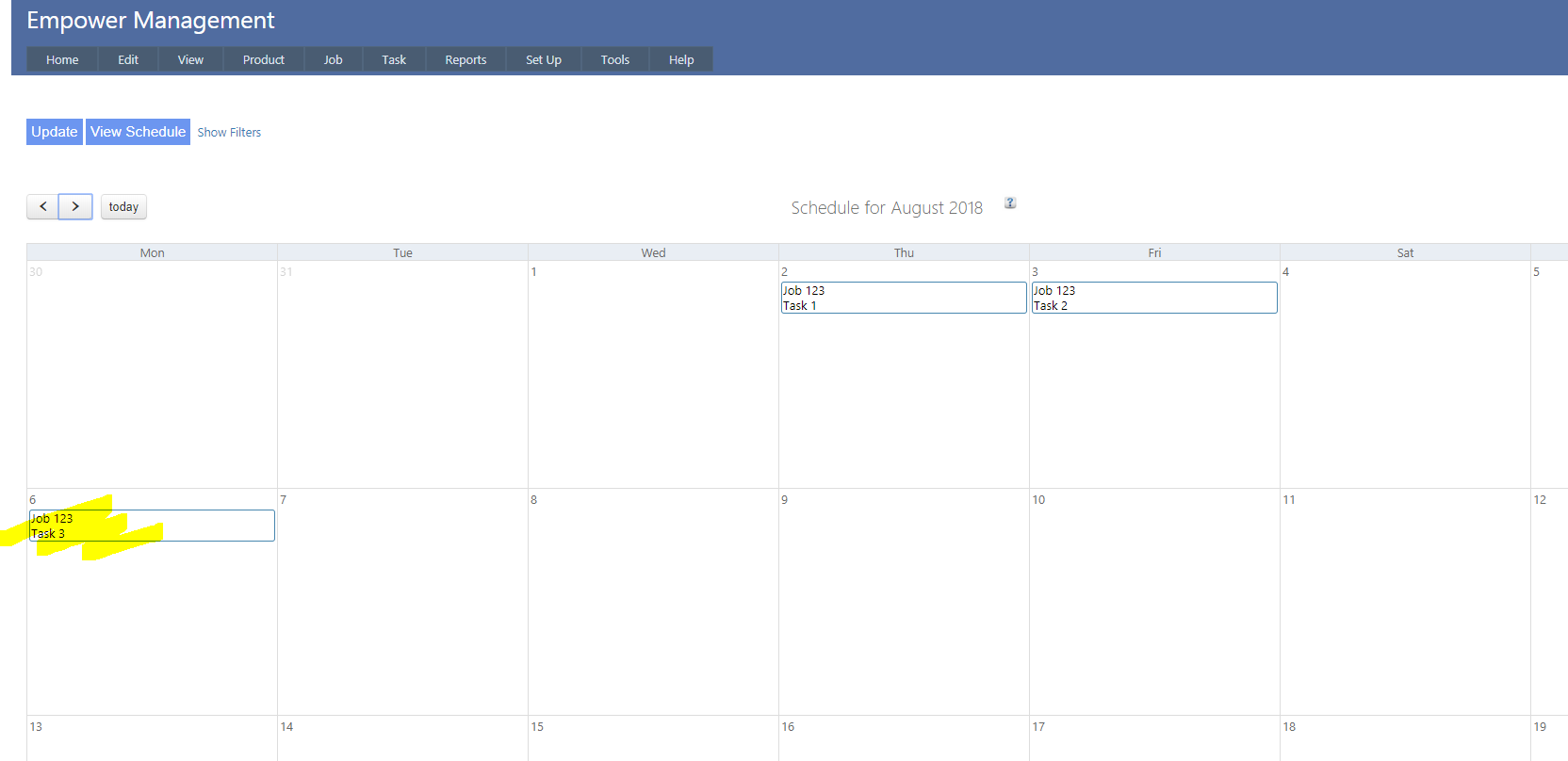The width and height of the screenshot is (1568, 761).
Task: Open the View menu
Action: pyautogui.click(x=190, y=59)
